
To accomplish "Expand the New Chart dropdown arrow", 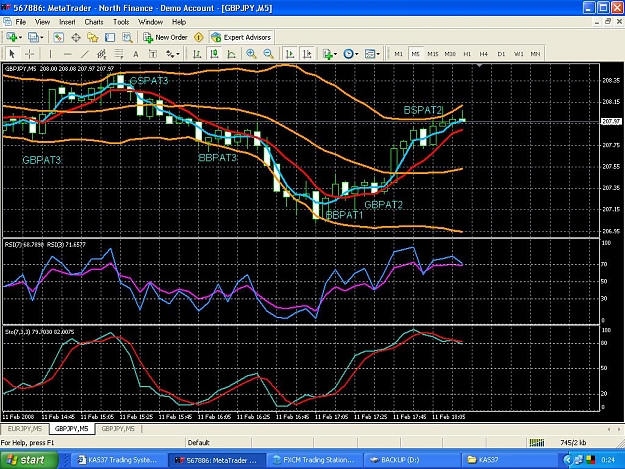I will coord(20,37).
